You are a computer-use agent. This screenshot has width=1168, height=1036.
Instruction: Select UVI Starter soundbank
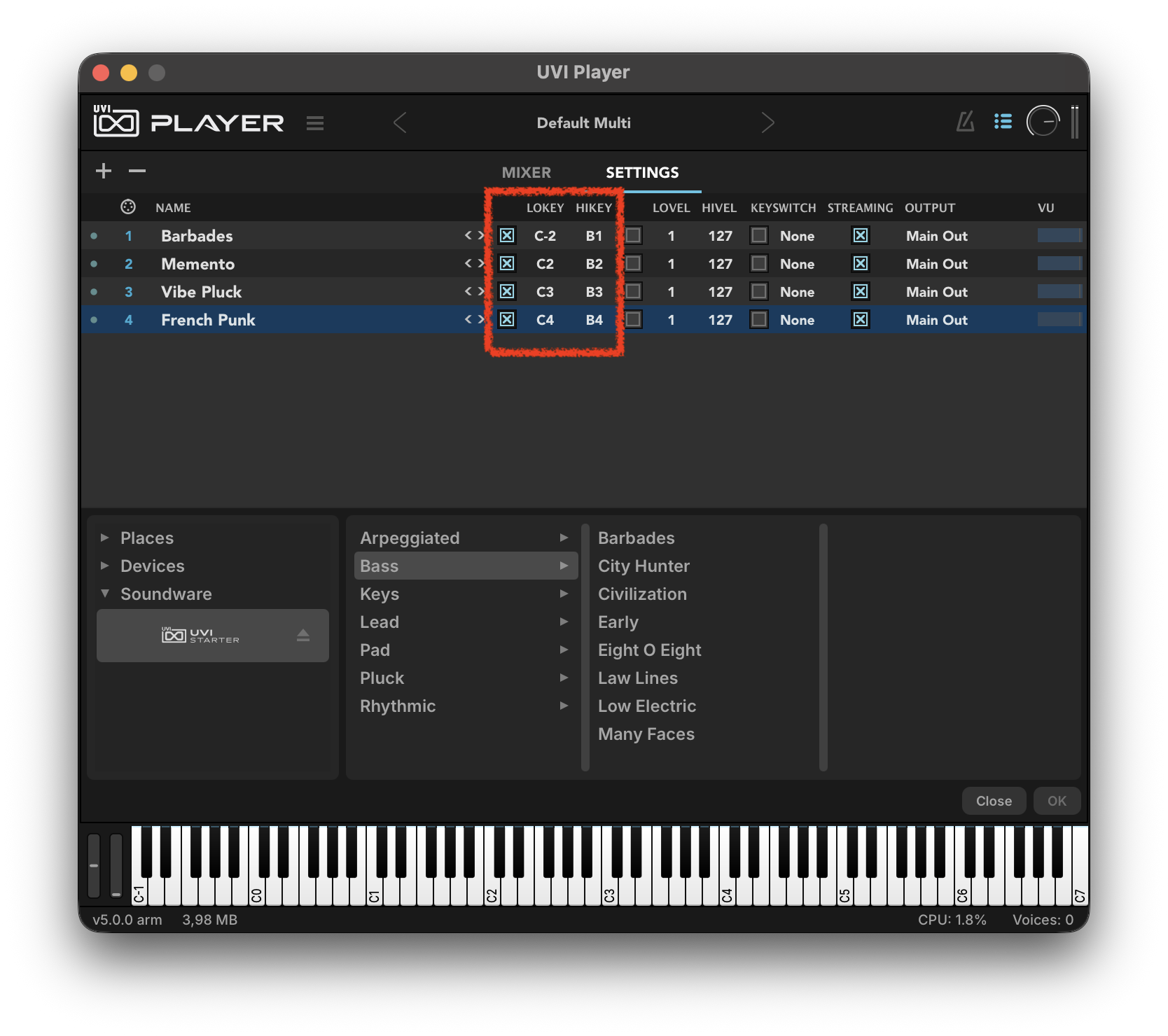(213, 635)
